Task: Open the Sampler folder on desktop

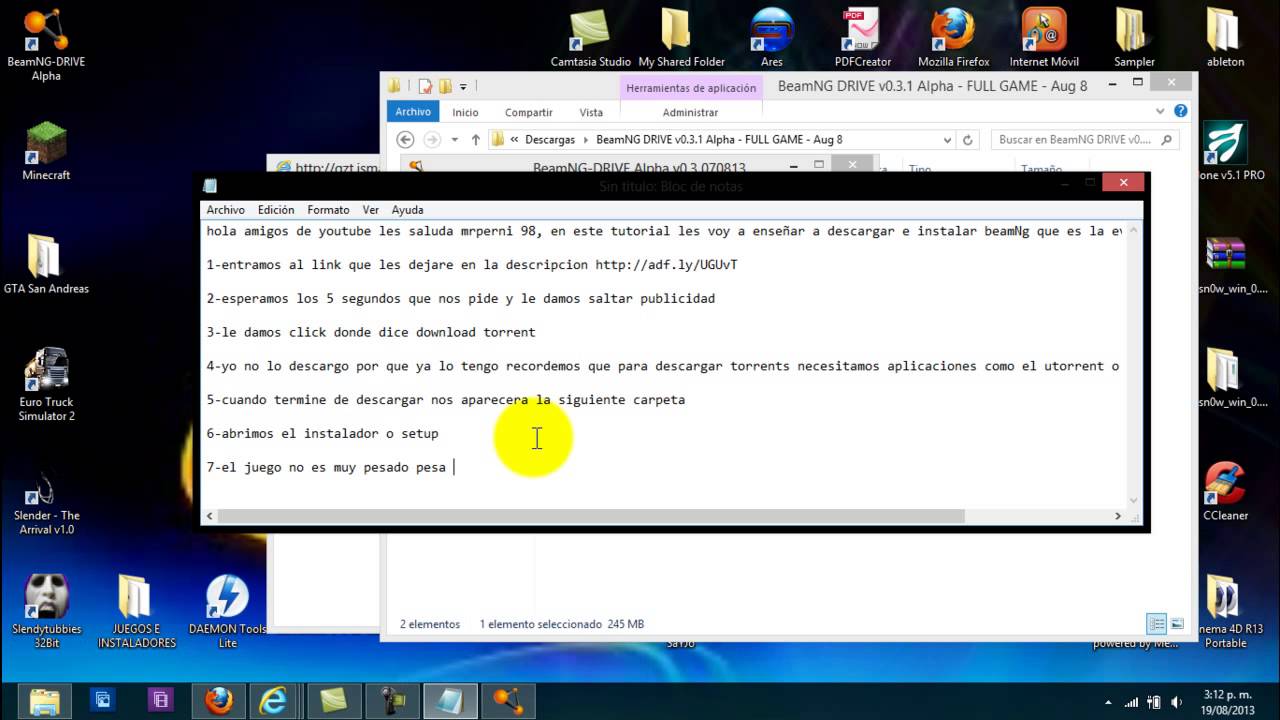Action: [1134, 39]
